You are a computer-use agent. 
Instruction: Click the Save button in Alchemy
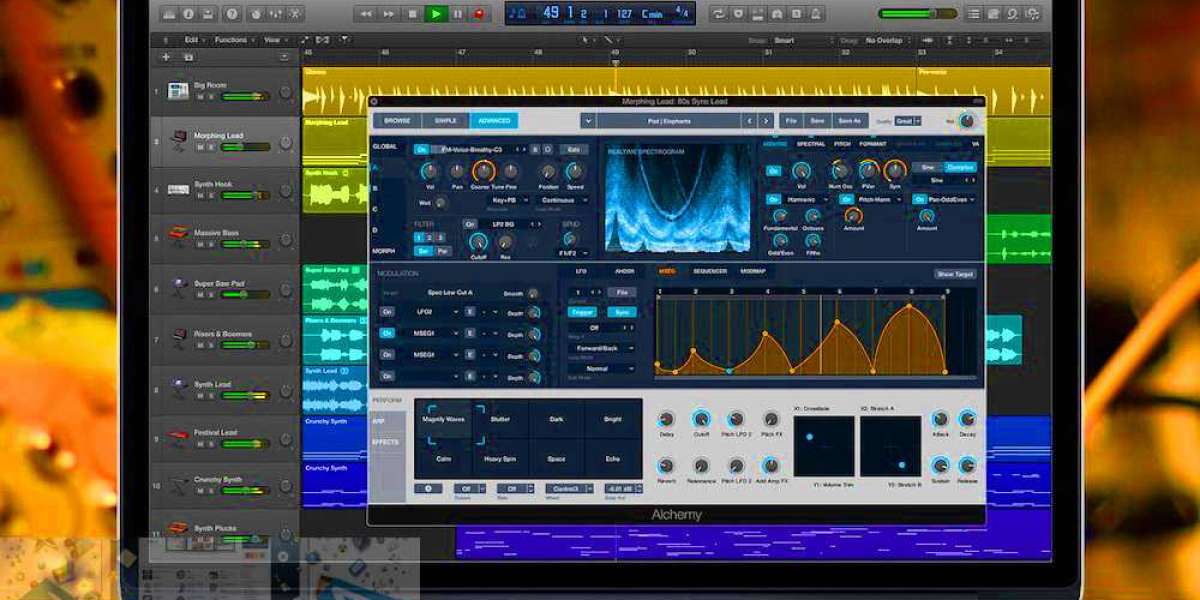[817, 120]
